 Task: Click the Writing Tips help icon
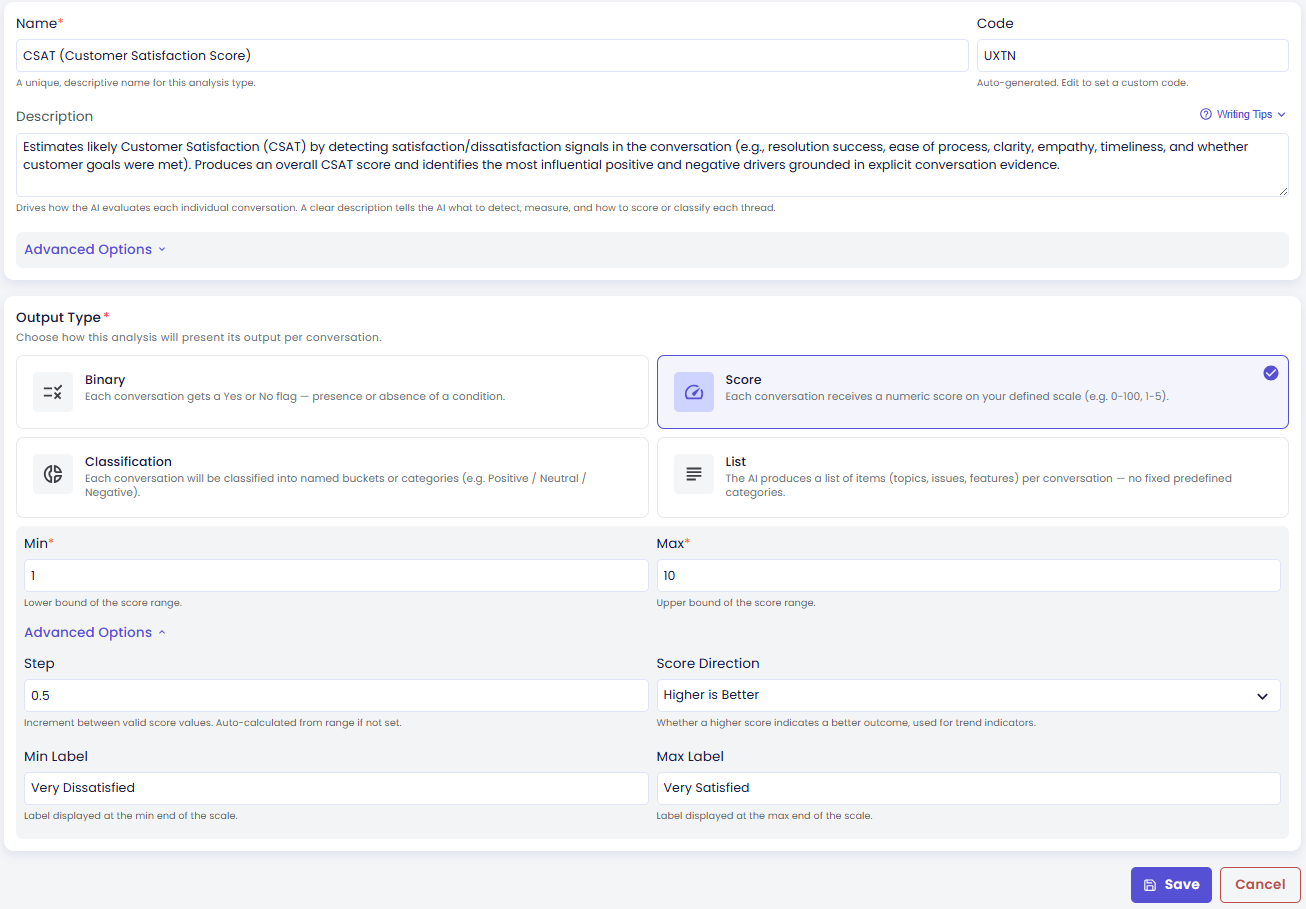coord(1205,114)
